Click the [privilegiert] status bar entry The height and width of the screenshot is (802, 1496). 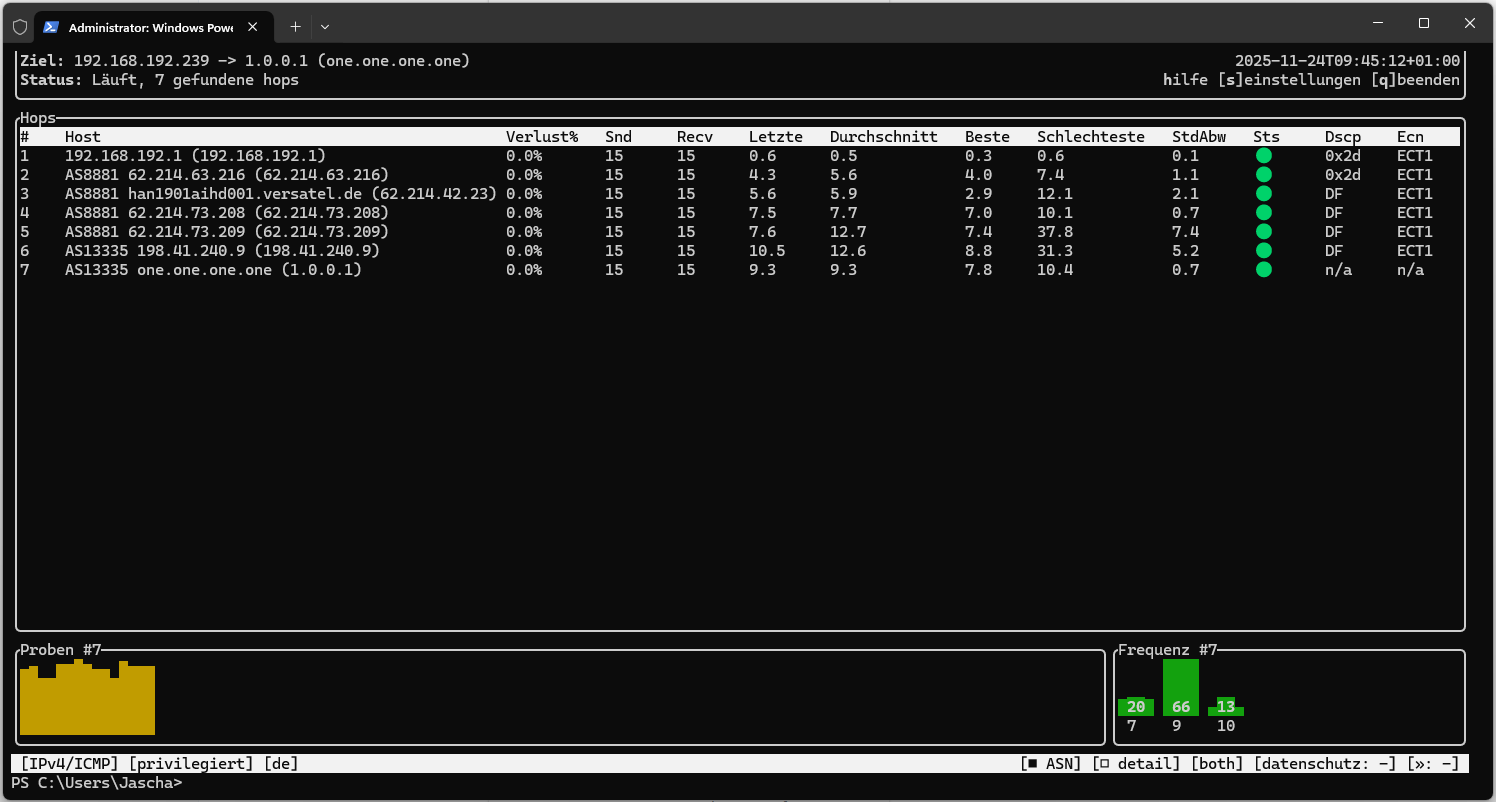pos(191,764)
